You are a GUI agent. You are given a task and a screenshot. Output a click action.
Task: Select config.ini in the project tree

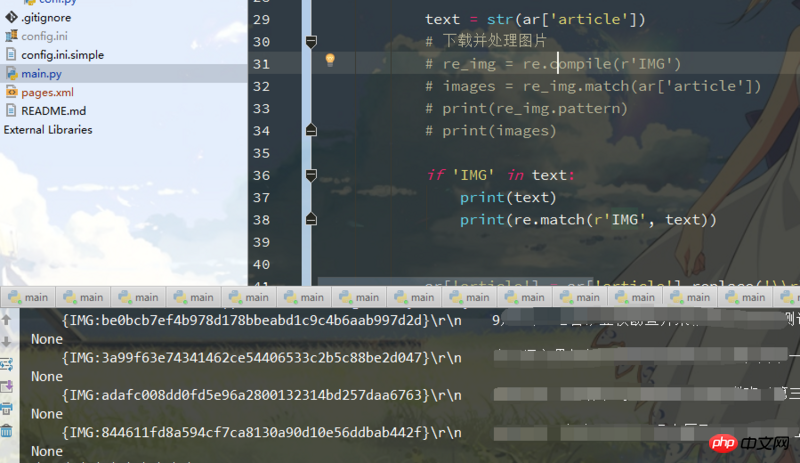pyautogui.click(x=44, y=36)
